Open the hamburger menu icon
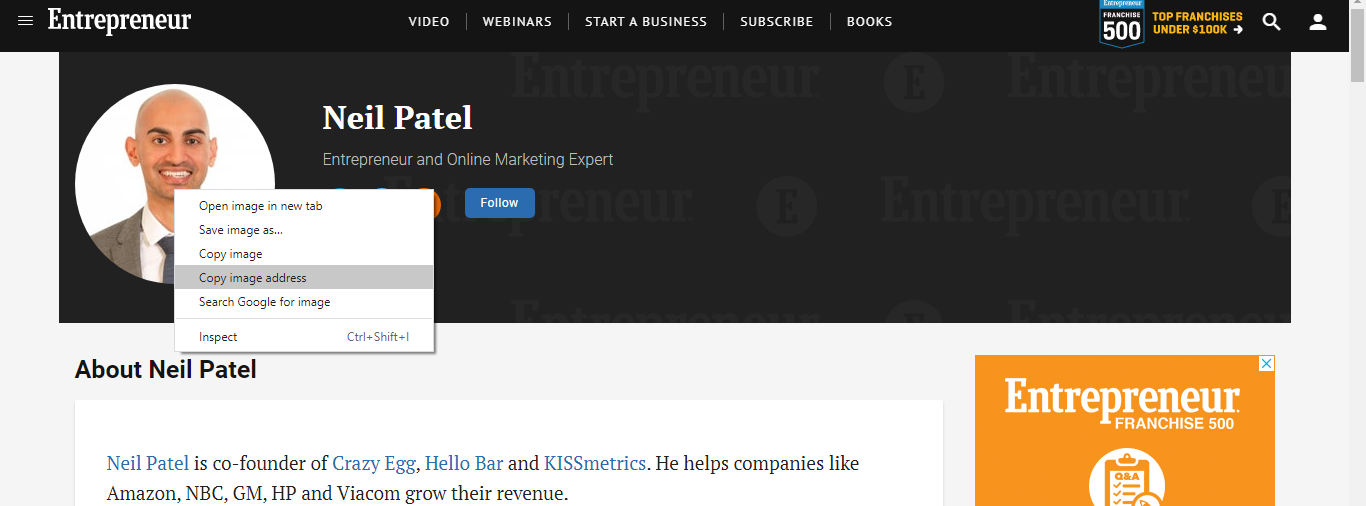Viewport: 1366px width, 506px height. click(x=25, y=21)
